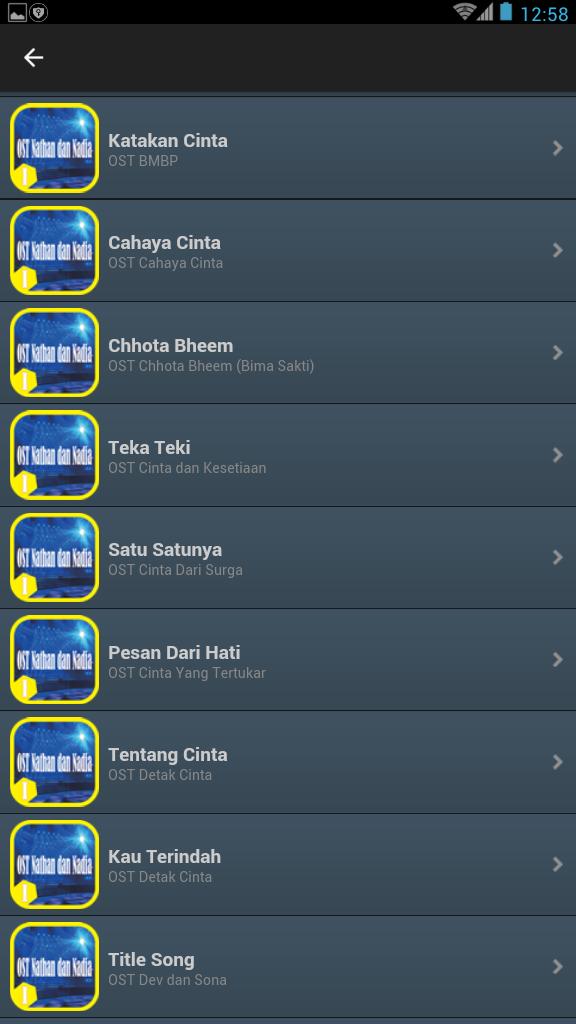The height and width of the screenshot is (1024, 576).
Task: Select the Kau Terindah list entry
Action: coord(288,865)
